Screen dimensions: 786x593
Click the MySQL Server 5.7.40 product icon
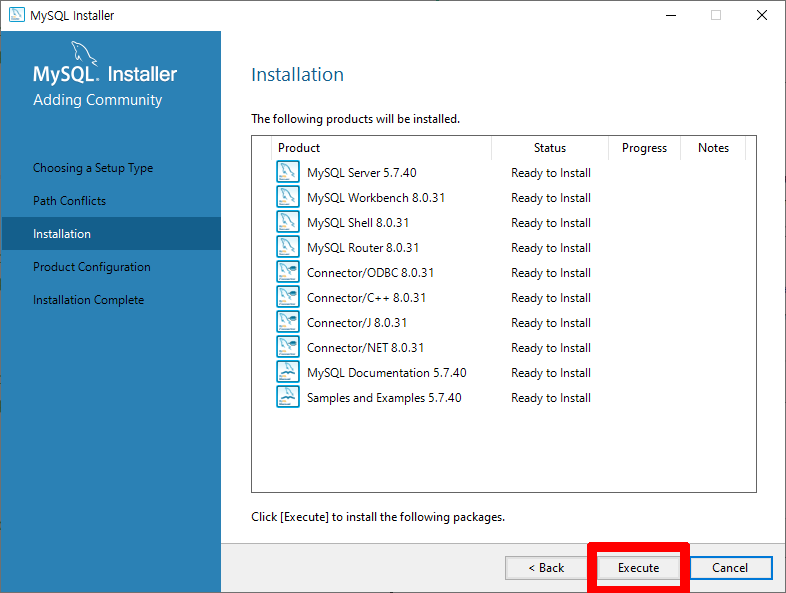pyautogui.click(x=288, y=172)
